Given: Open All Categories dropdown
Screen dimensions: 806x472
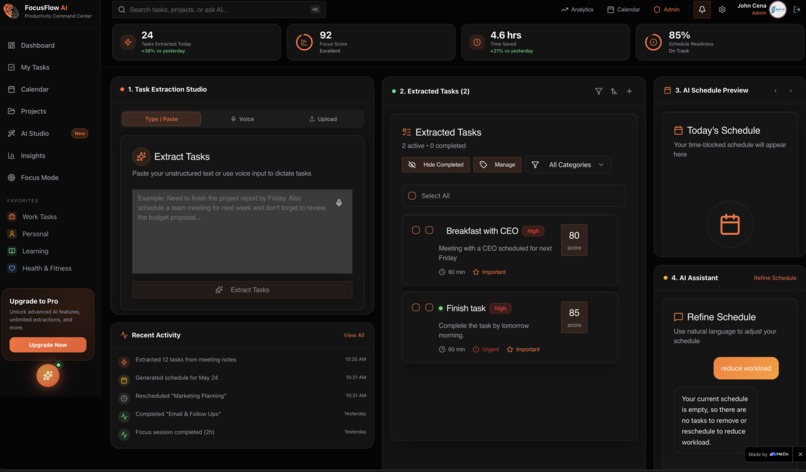Looking at the screenshot, I should coord(568,165).
